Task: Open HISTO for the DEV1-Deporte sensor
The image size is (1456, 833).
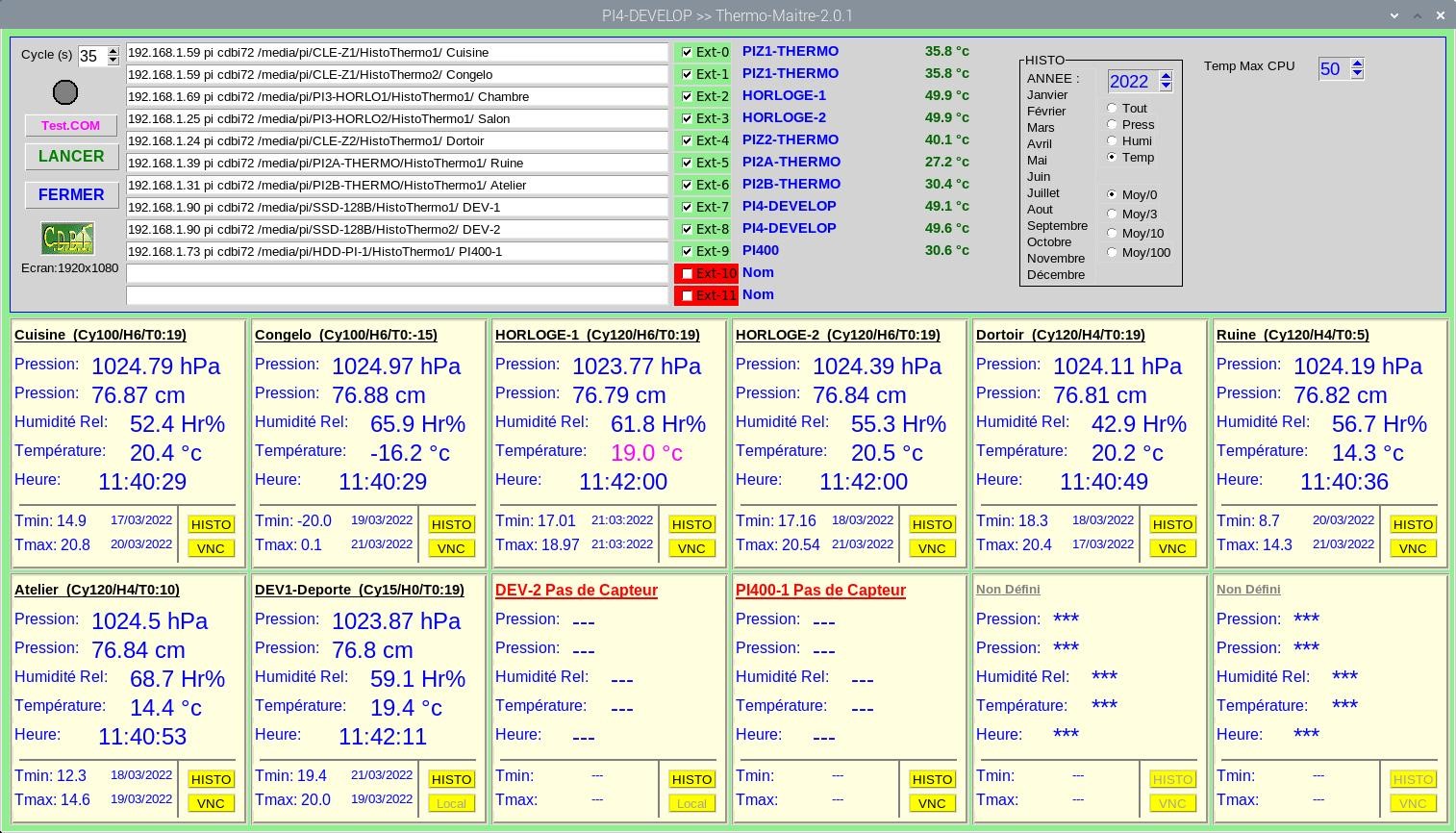Action: 451,779
